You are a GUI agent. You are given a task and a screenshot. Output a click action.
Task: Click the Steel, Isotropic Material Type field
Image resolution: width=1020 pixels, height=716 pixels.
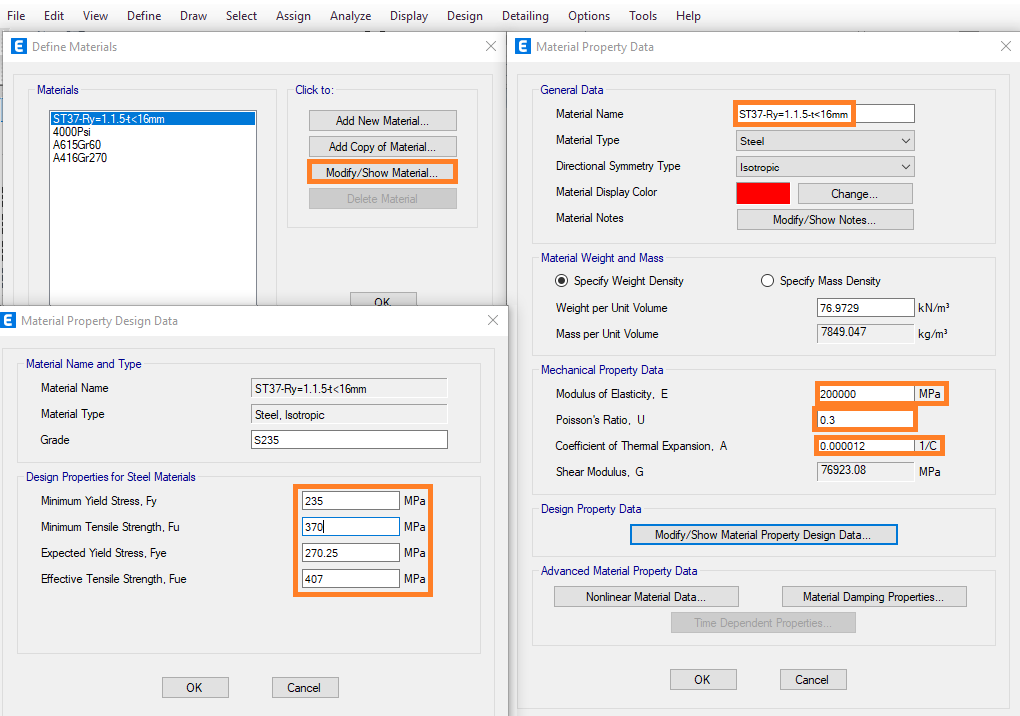pos(349,414)
